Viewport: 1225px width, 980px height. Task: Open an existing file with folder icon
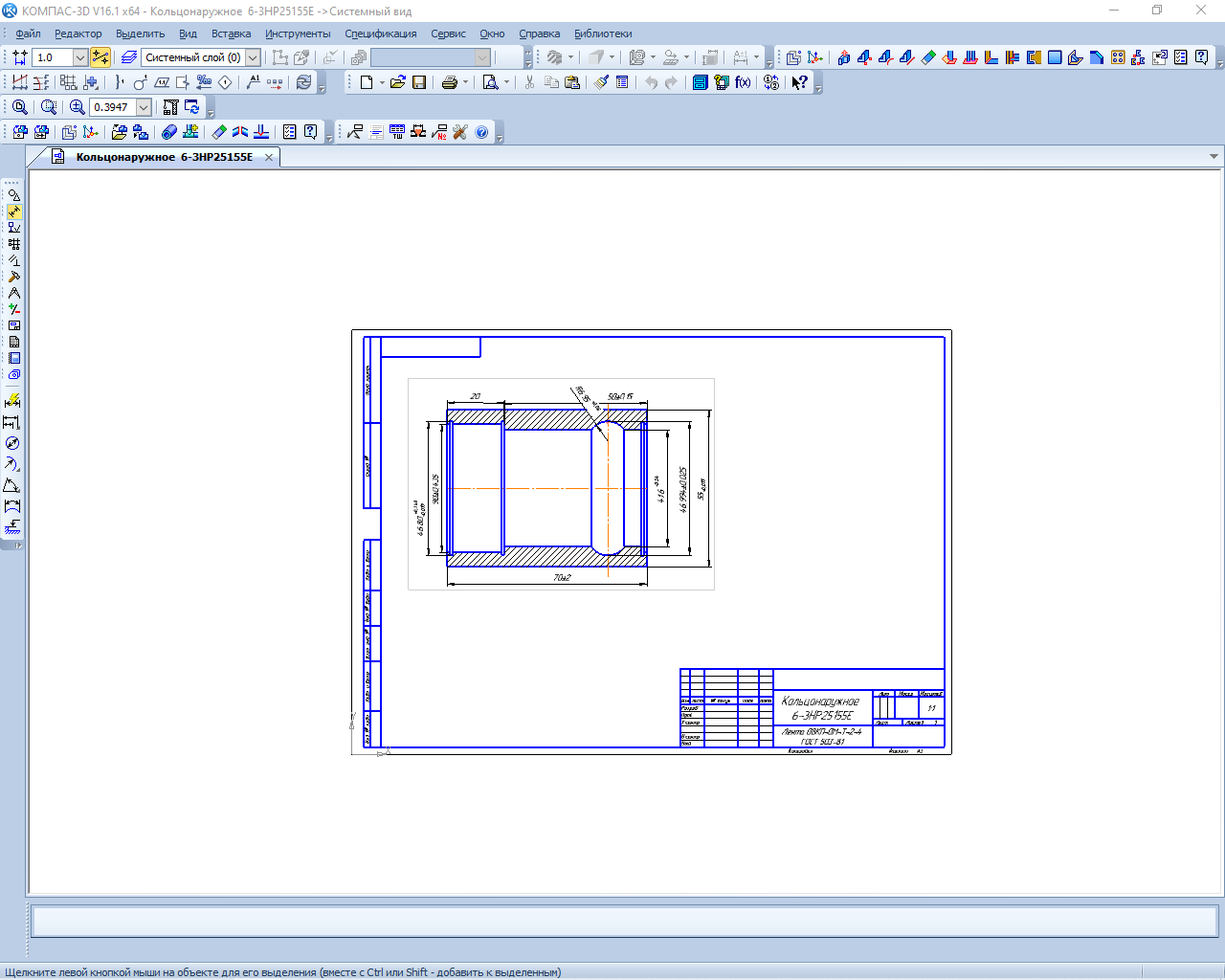pyautogui.click(x=397, y=82)
